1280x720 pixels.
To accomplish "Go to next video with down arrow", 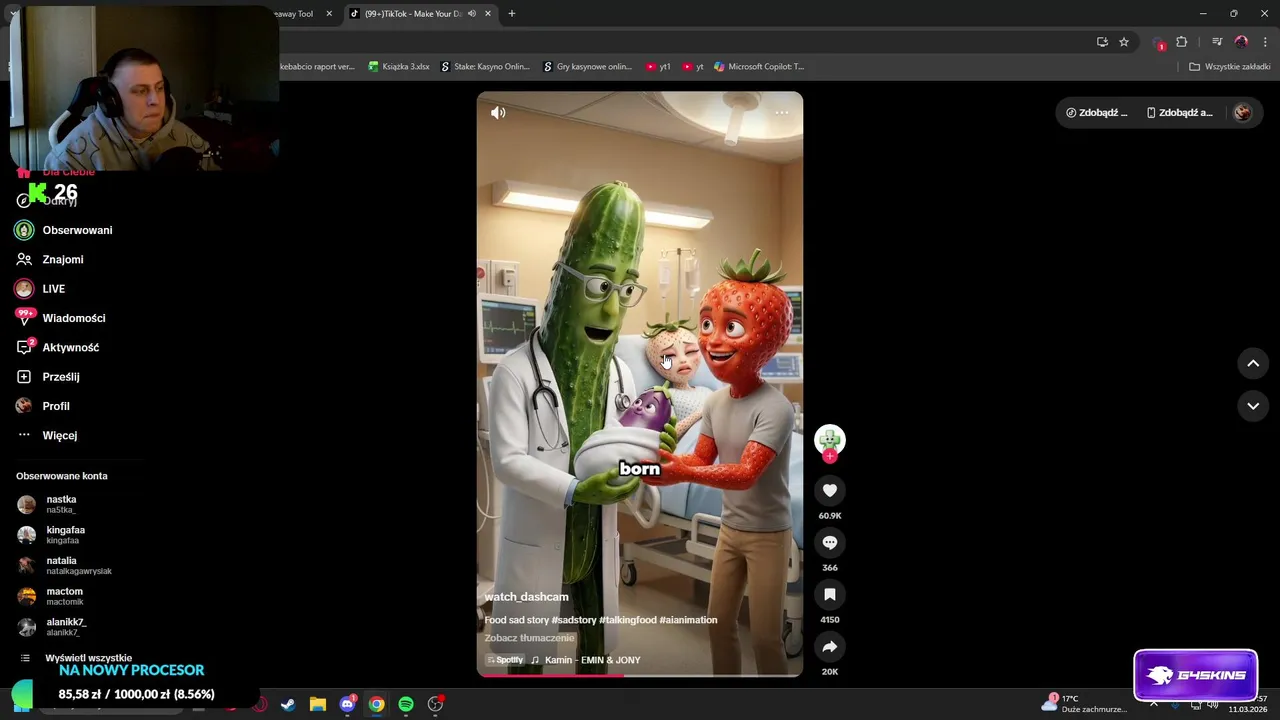I will click(1253, 406).
